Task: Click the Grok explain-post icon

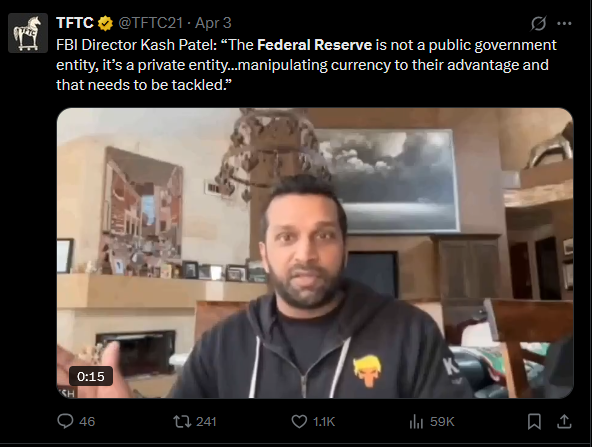Action: [x=538, y=23]
